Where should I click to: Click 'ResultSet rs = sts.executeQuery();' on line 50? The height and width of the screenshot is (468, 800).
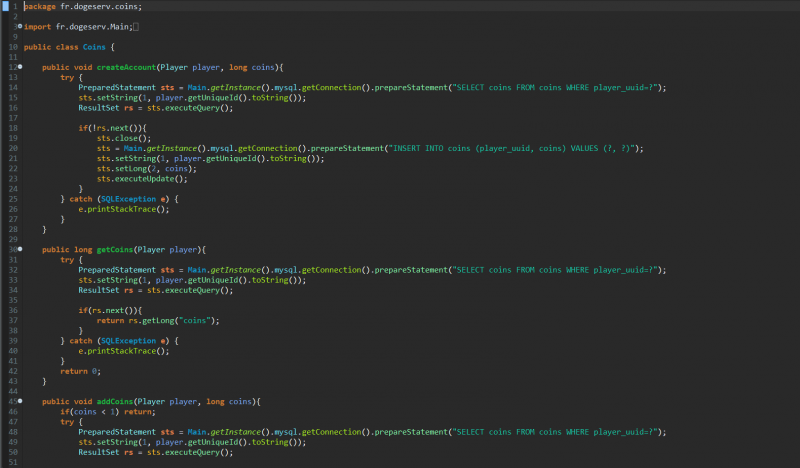(x=156, y=452)
